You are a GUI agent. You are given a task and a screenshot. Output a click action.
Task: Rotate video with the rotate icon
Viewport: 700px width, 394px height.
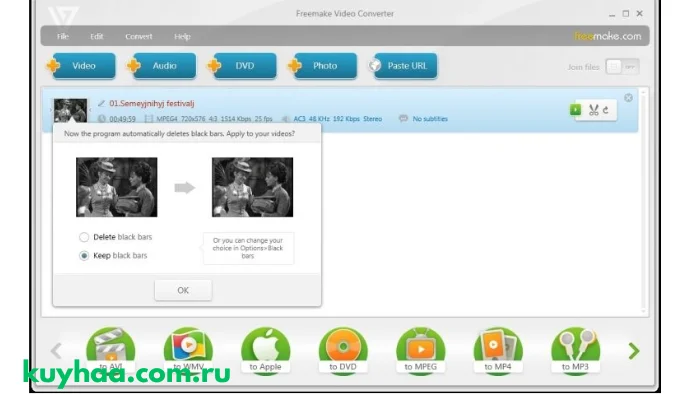606,110
